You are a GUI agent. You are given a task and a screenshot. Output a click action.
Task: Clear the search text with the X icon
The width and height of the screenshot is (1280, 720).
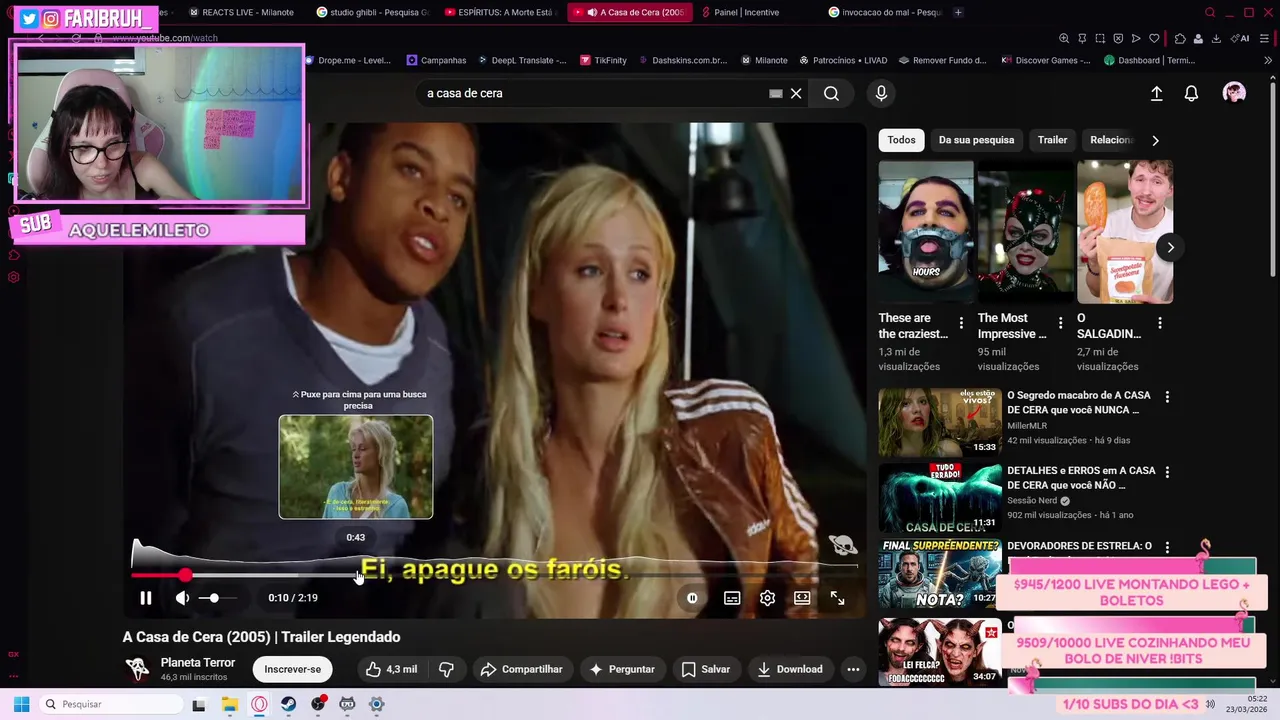pos(796,93)
